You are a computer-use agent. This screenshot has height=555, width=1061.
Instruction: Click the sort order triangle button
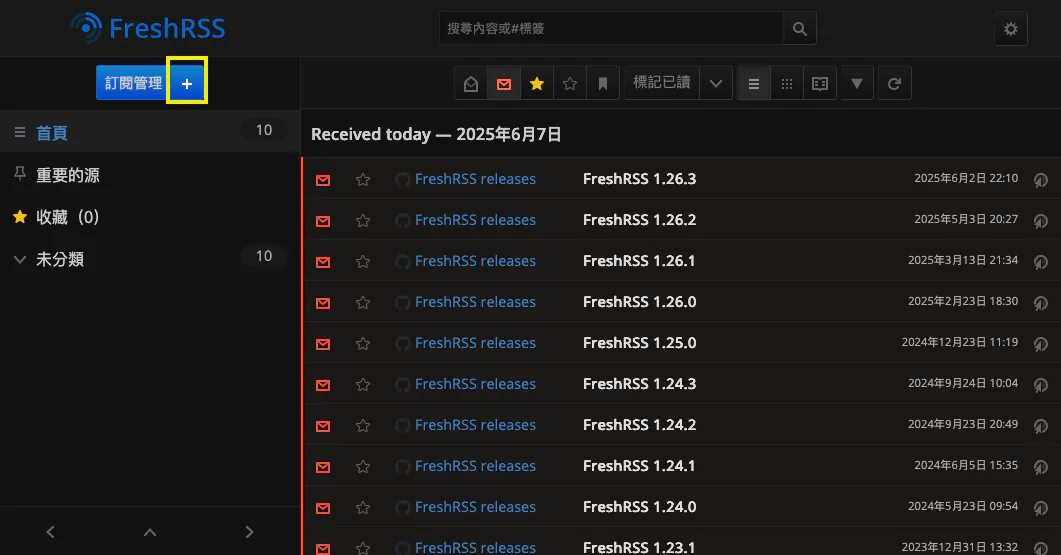click(857, 83)
